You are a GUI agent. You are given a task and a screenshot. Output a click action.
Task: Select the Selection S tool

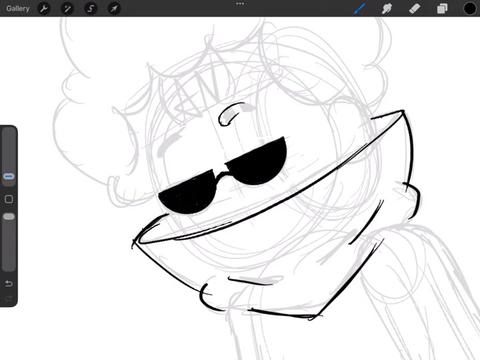pos(91,8)
